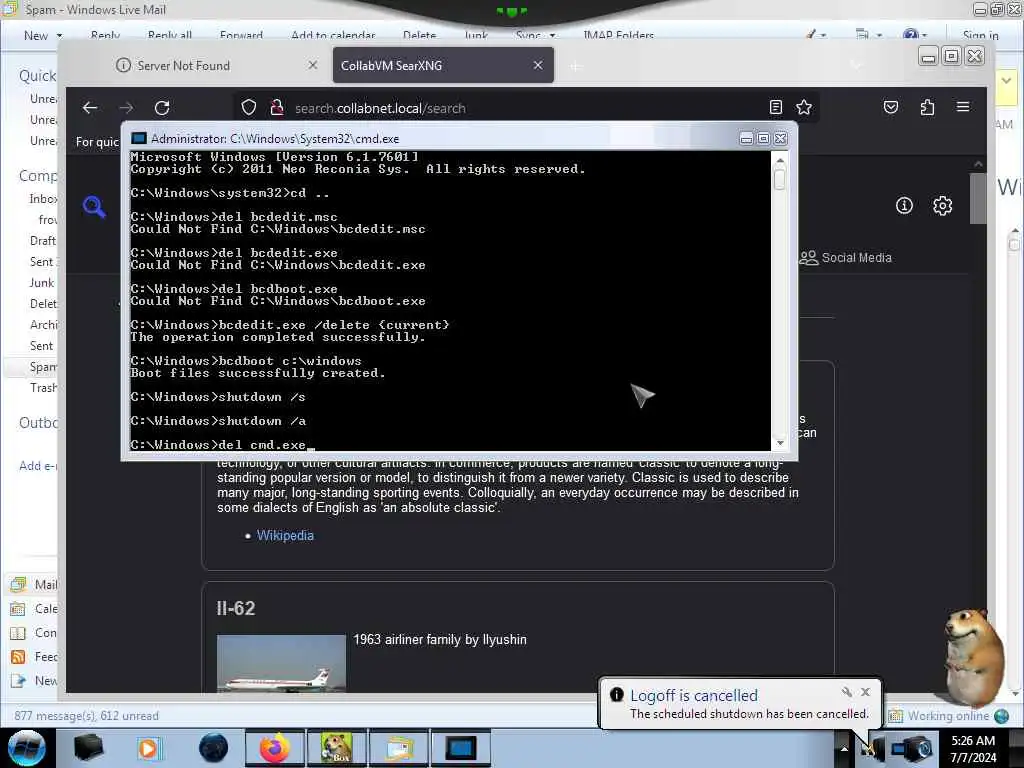Close the Server Not Found tab
Screen dimensions: 1024x768
[x=313, y=65]
